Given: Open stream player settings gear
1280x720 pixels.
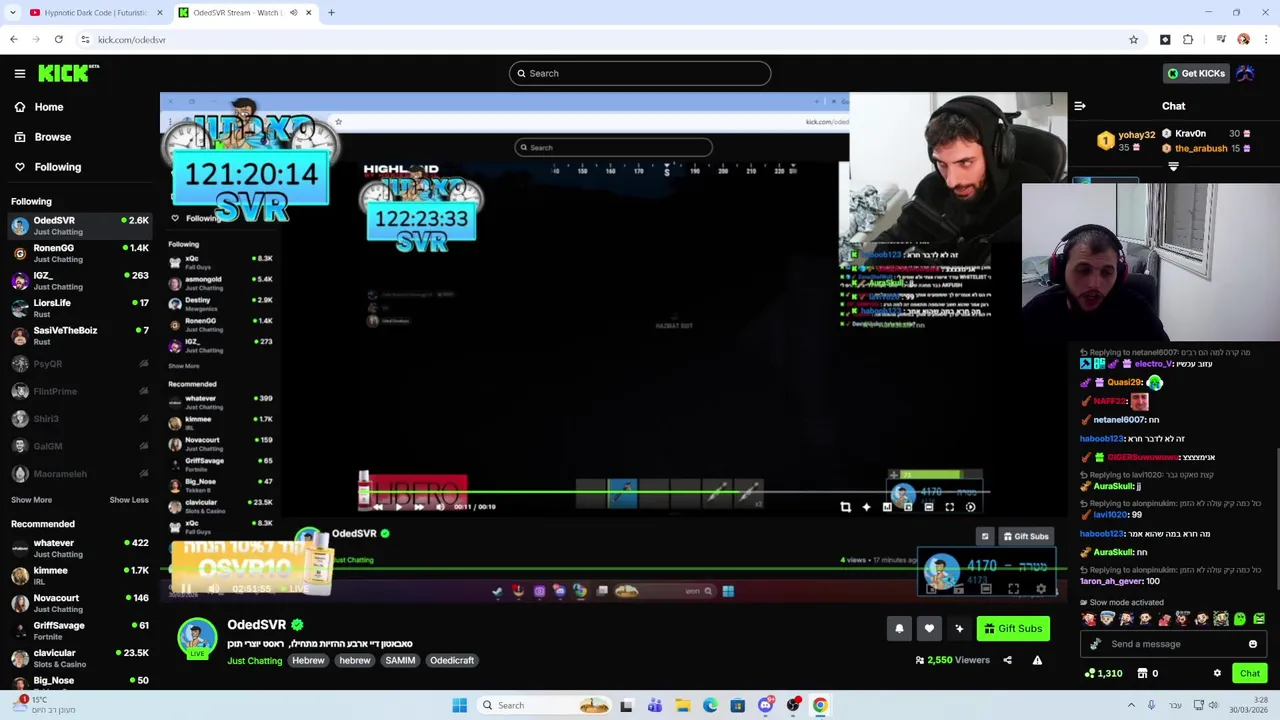Looking at the screenshot, I should tap(1041, 589).
